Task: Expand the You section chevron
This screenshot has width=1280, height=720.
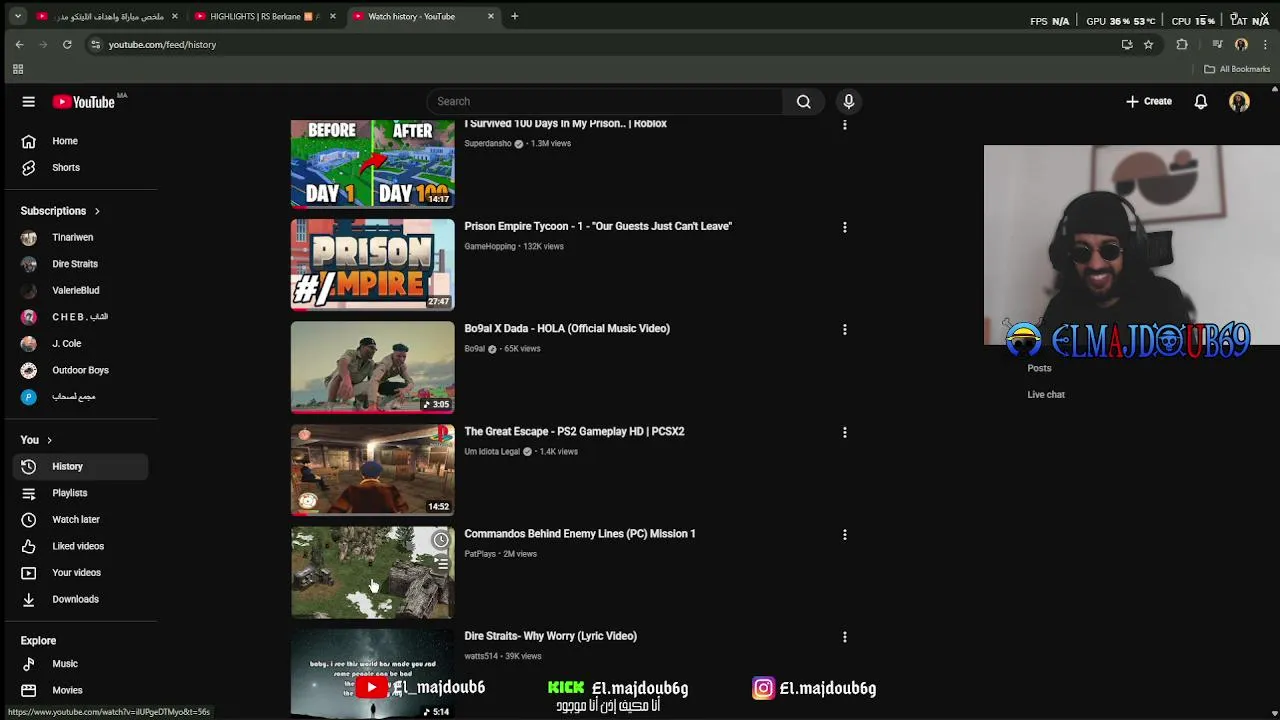Action: point(49,440)
